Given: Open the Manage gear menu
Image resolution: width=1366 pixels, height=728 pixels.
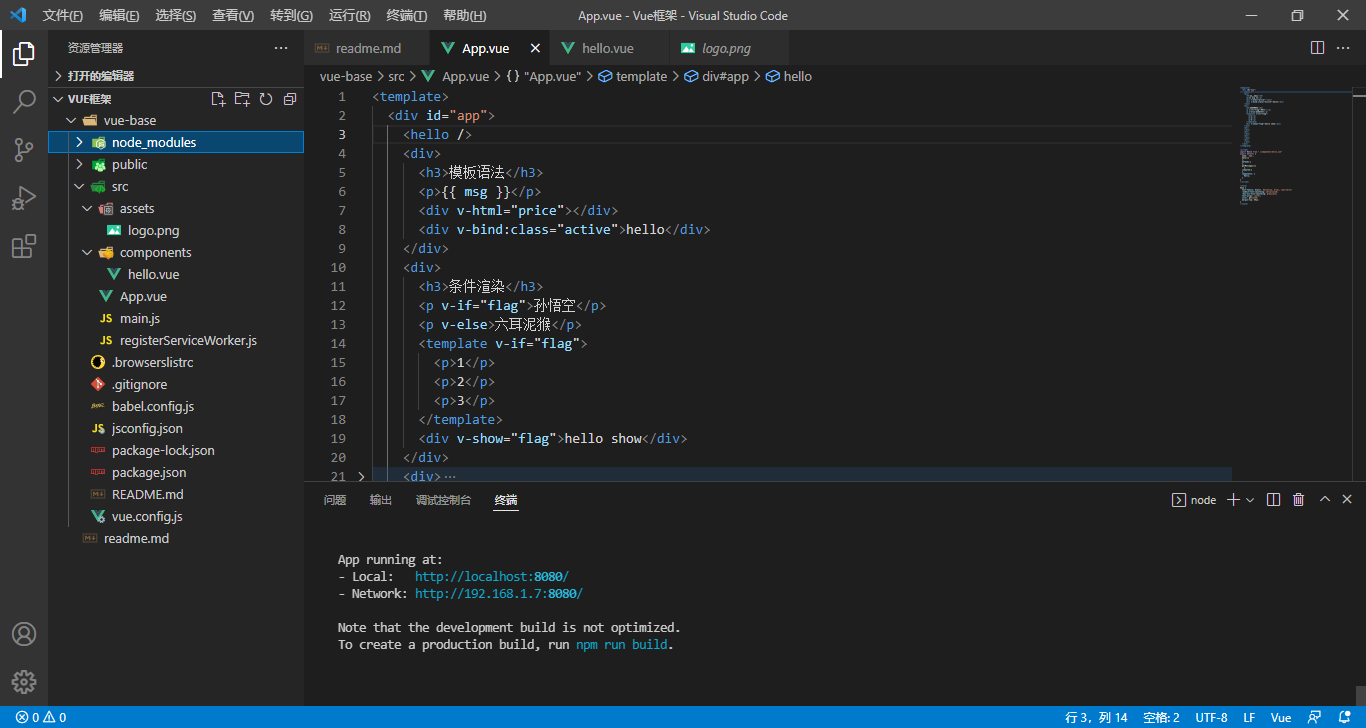Looking at the screenshot, I should (x=24, y=682).
